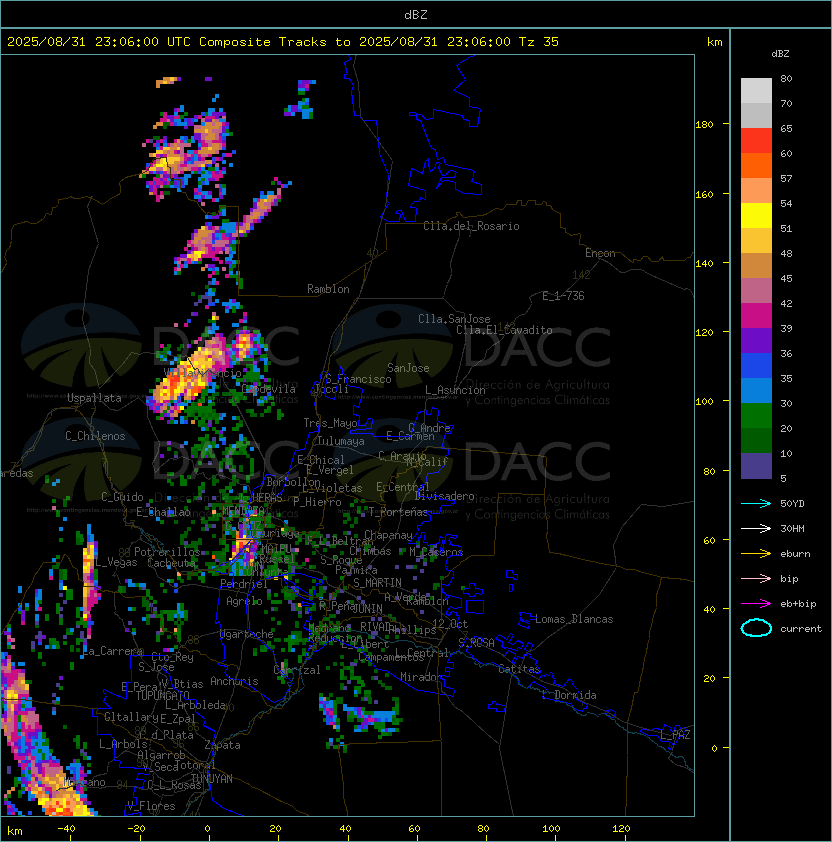The image size is (832, 842).
Task: Click the yellow eburn arrow in legend
Action: click(x=756, y=554)
